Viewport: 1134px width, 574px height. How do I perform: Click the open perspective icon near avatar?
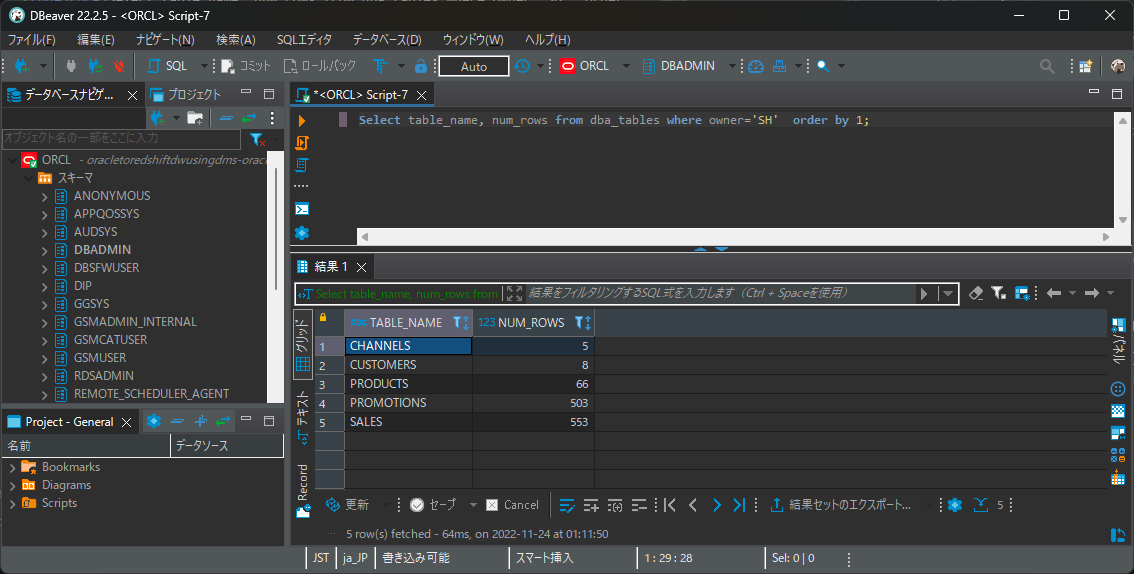point(1086,66)
